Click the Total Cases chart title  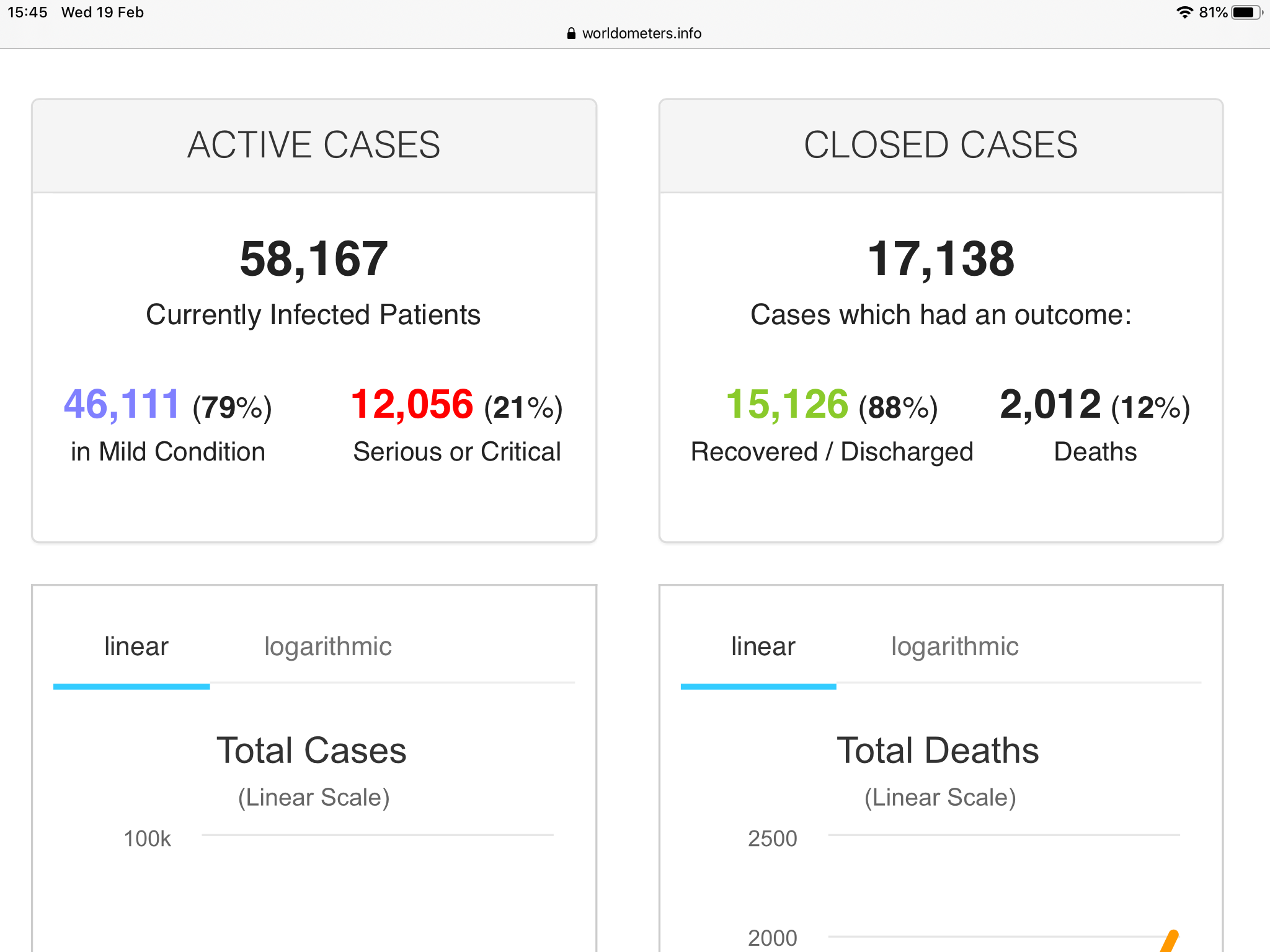[311, 751]
